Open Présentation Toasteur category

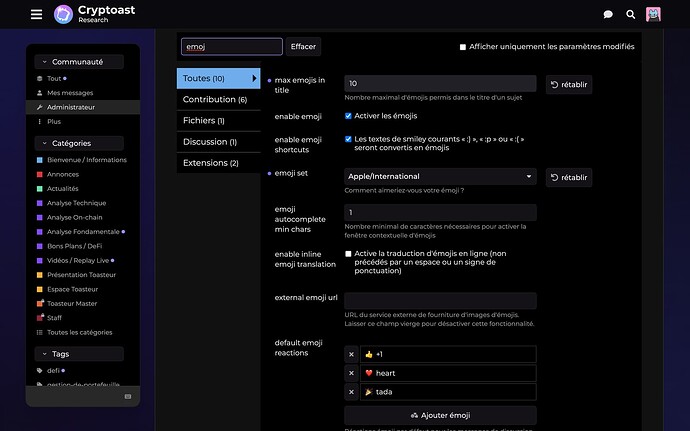(83, 275)
